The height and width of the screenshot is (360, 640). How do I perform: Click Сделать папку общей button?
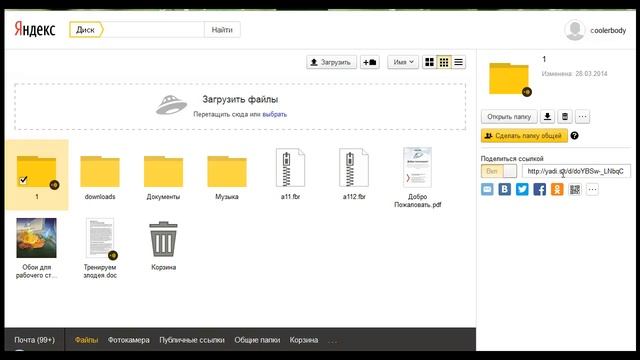coord(524,136)
